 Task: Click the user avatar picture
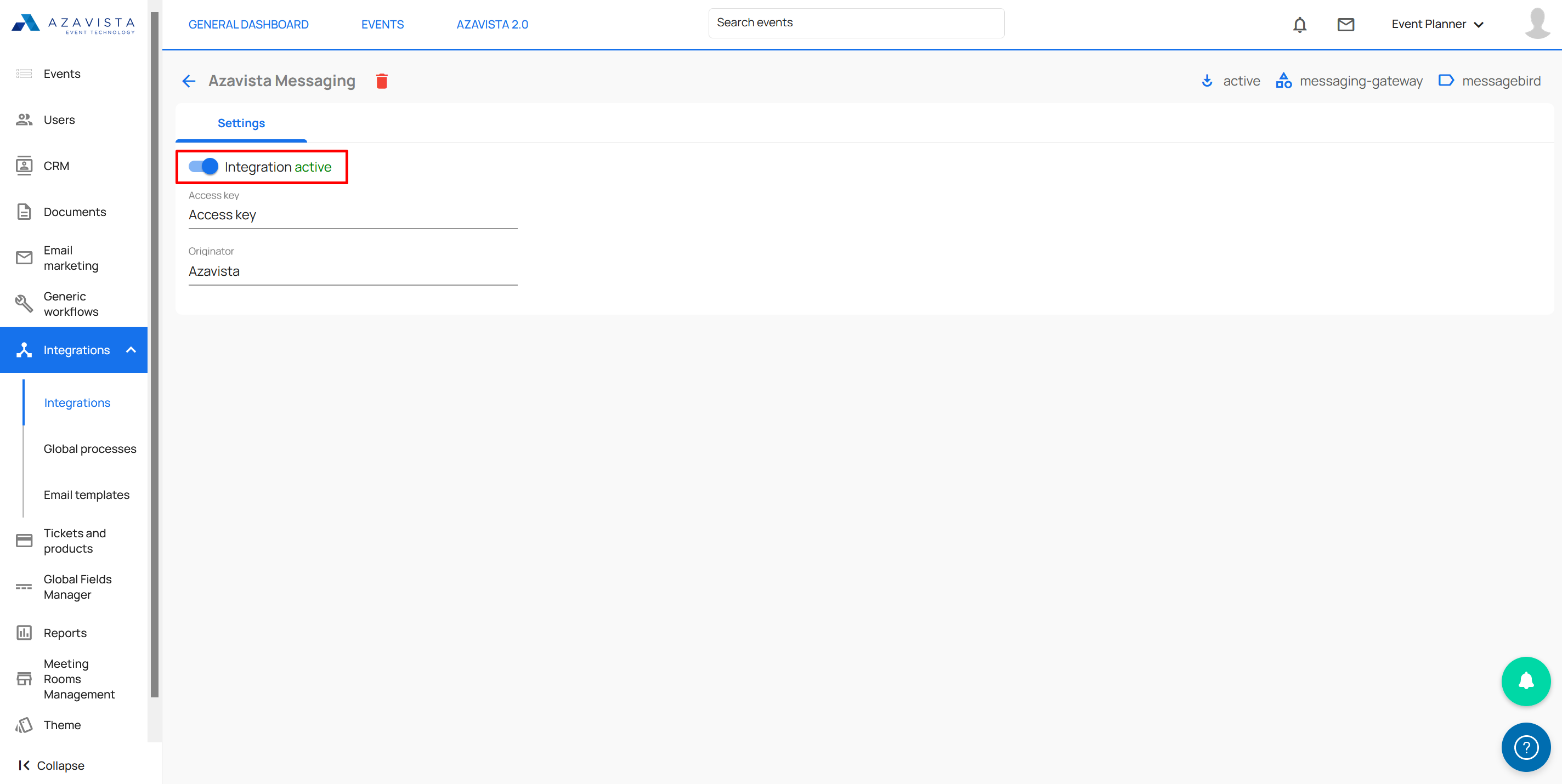1537,23
